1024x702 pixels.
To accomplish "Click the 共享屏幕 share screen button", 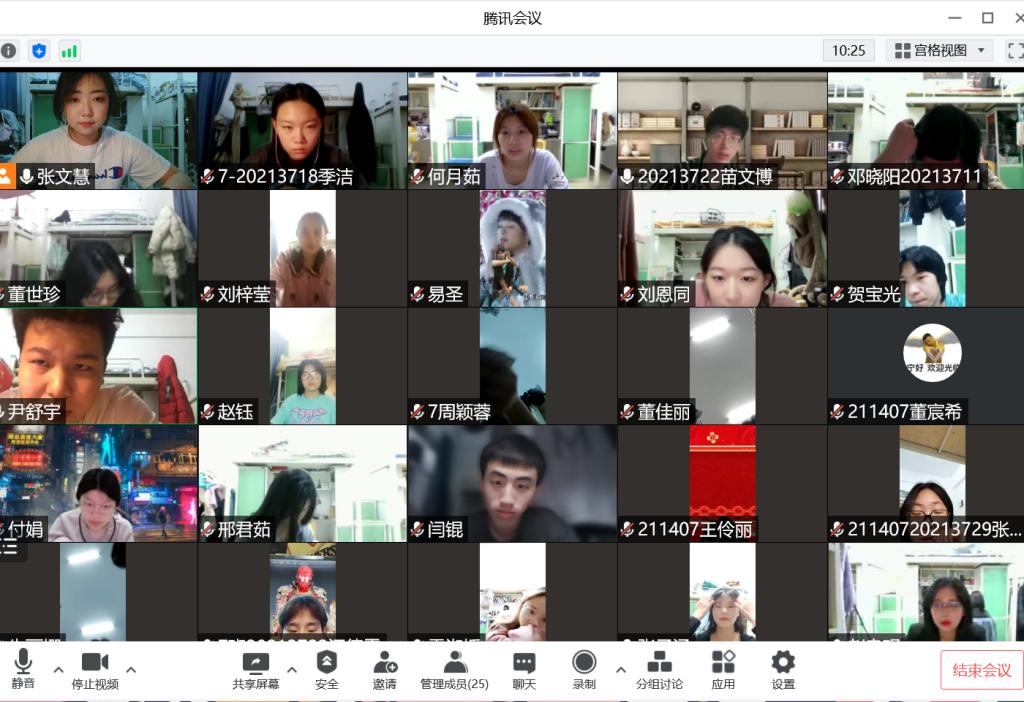I will 256,669.
